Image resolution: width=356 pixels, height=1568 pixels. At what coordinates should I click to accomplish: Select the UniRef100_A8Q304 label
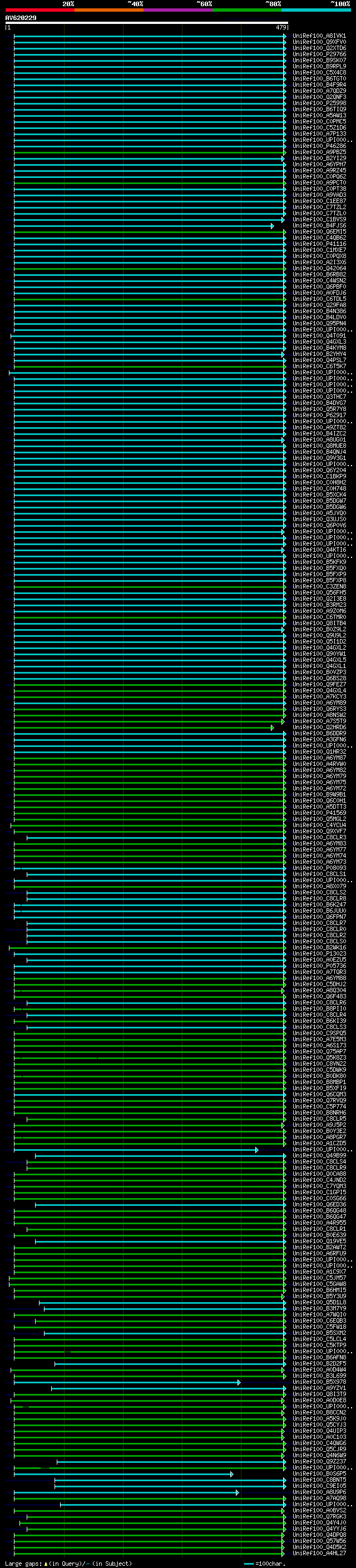(319, 990)
